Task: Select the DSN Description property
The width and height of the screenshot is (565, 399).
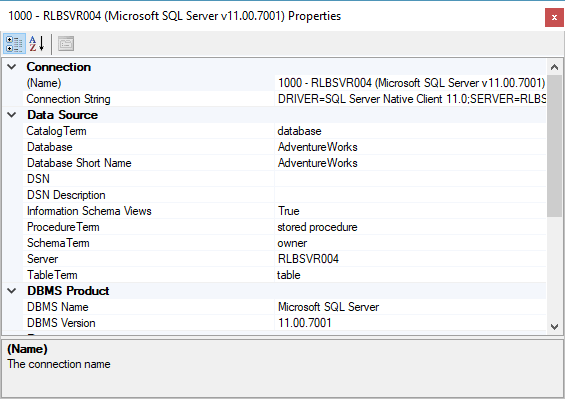Action: 66,195
